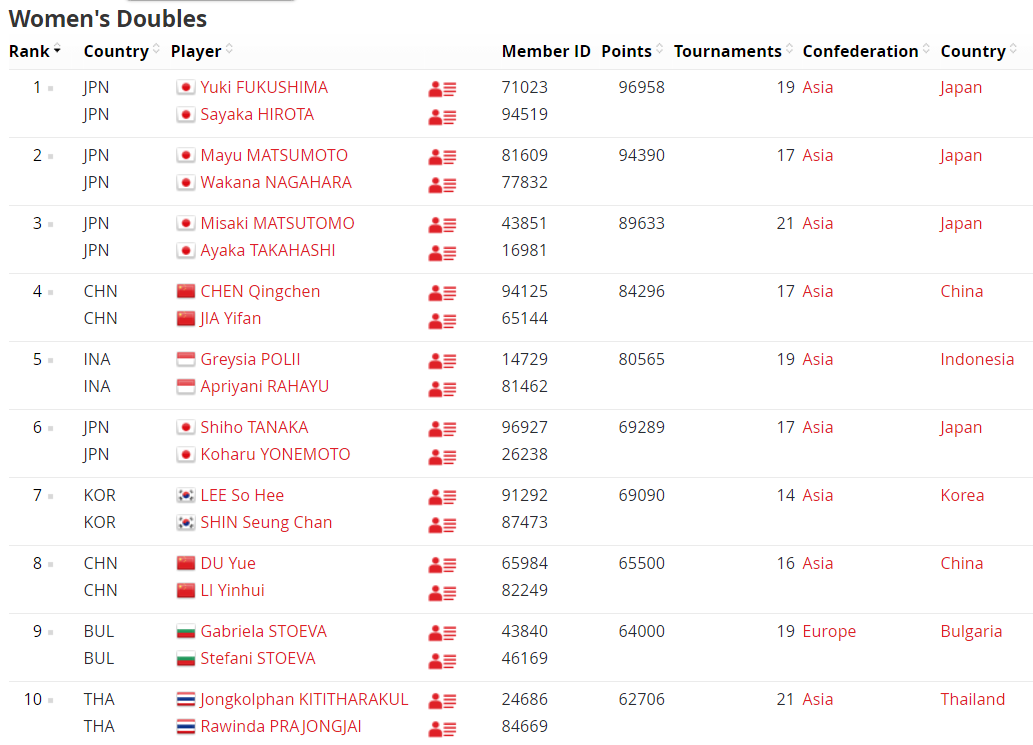
Task: Open LEE So Hee's player profile icon
Action: [x=442, y=497]
